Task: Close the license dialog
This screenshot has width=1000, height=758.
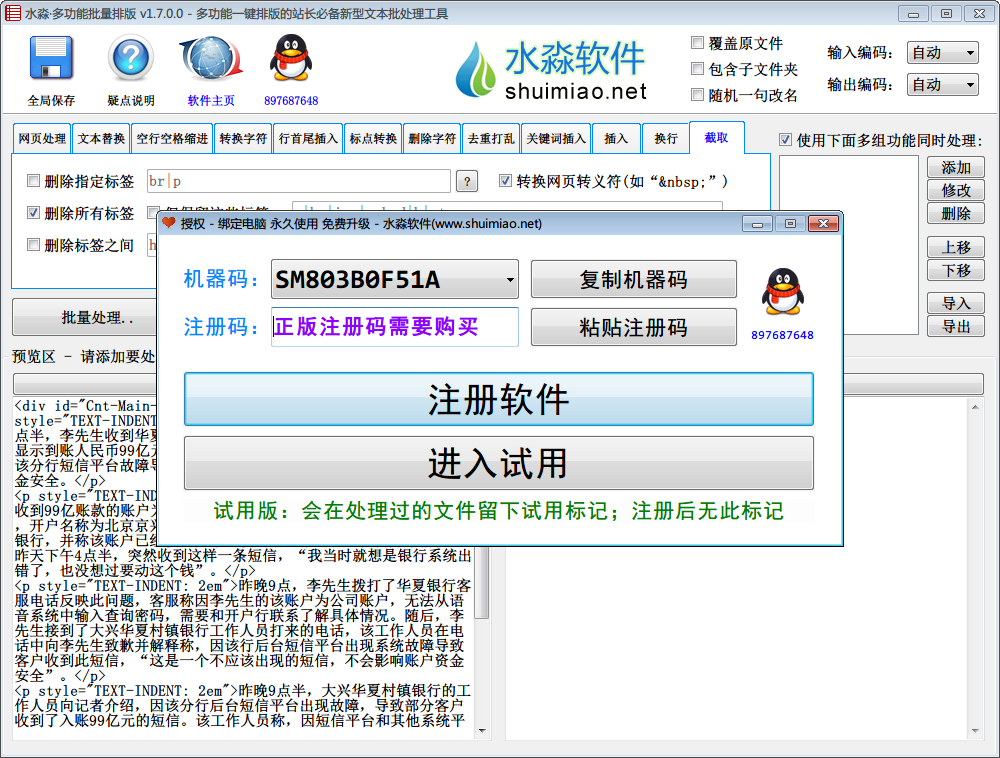Action: click(823, 224)
